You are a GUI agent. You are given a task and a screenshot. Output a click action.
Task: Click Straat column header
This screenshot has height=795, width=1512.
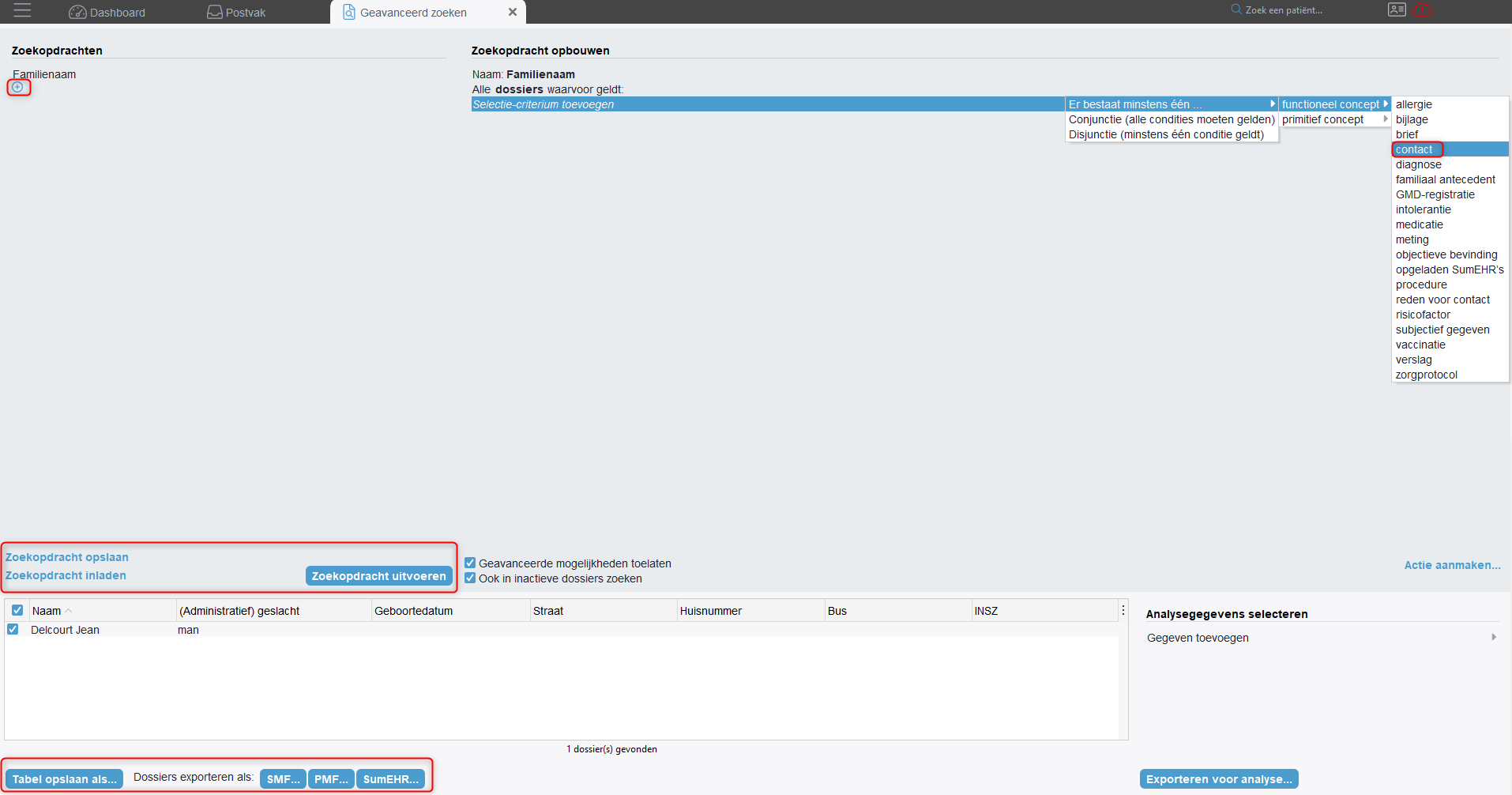click(x=604, y=611)
